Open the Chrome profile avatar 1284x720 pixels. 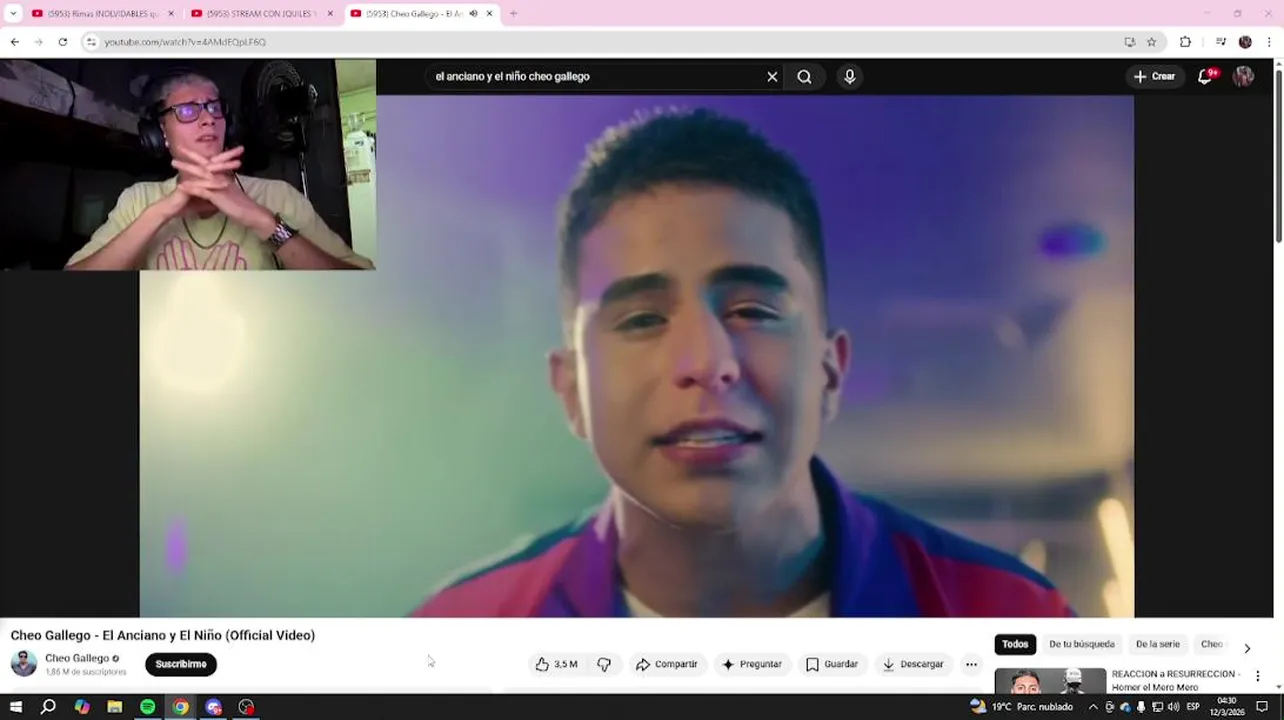(x=1245, y=42)
